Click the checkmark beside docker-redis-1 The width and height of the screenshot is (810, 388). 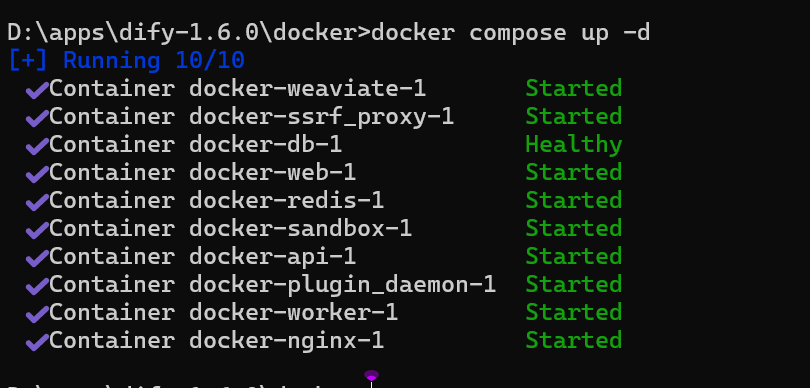tap(37, 202)
